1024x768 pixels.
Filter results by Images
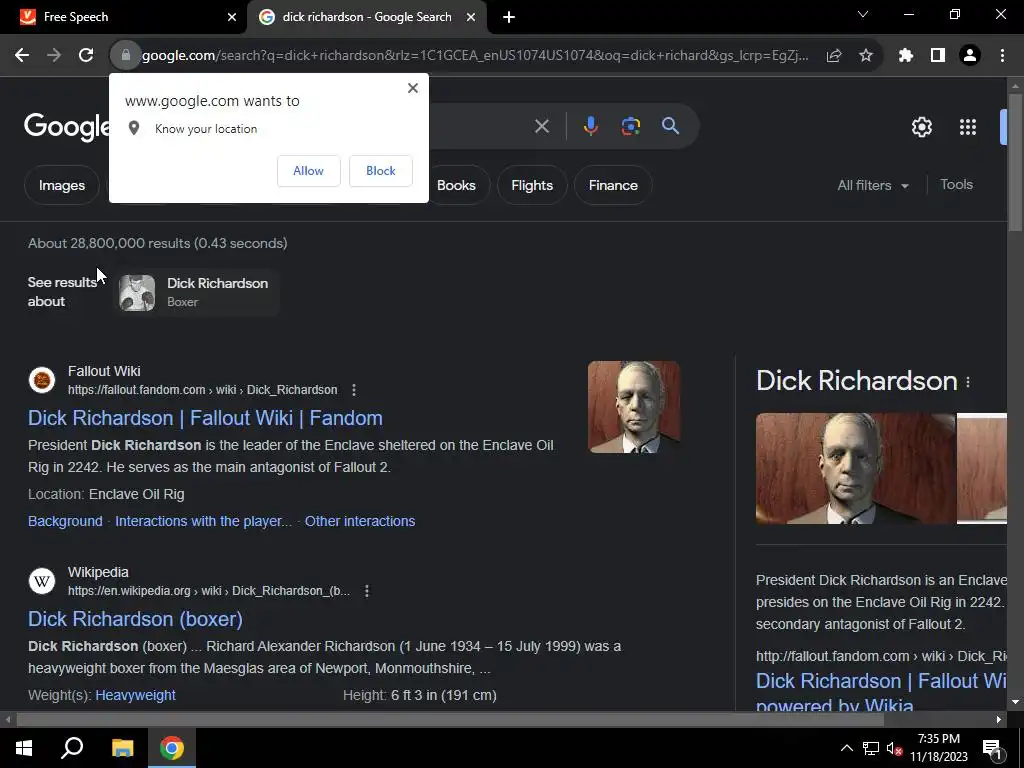coord(61,185)
